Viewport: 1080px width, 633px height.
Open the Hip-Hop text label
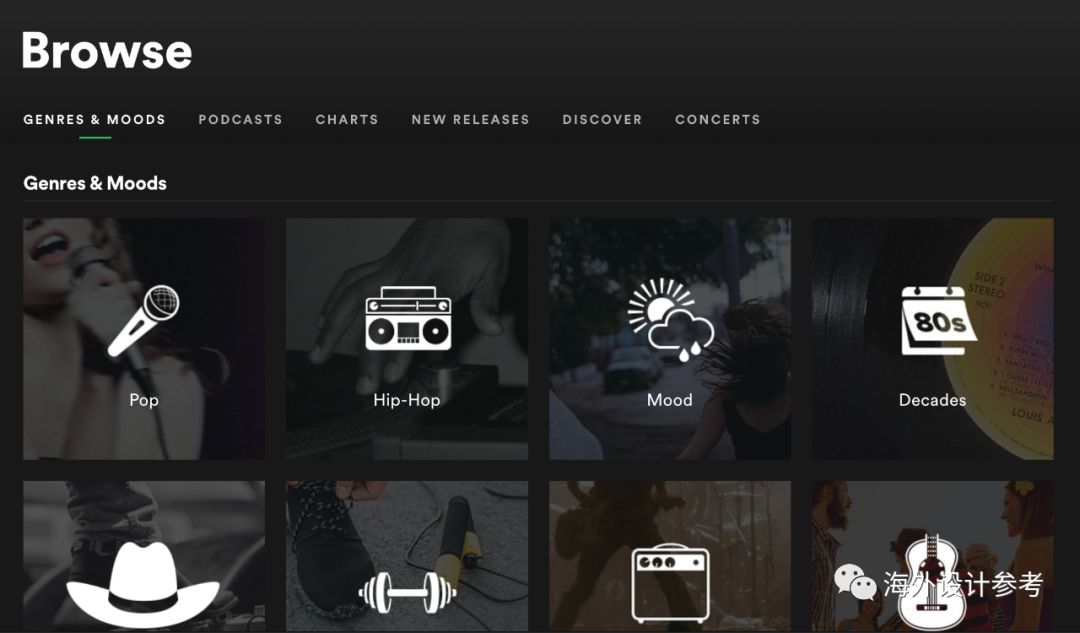point(407,400)
